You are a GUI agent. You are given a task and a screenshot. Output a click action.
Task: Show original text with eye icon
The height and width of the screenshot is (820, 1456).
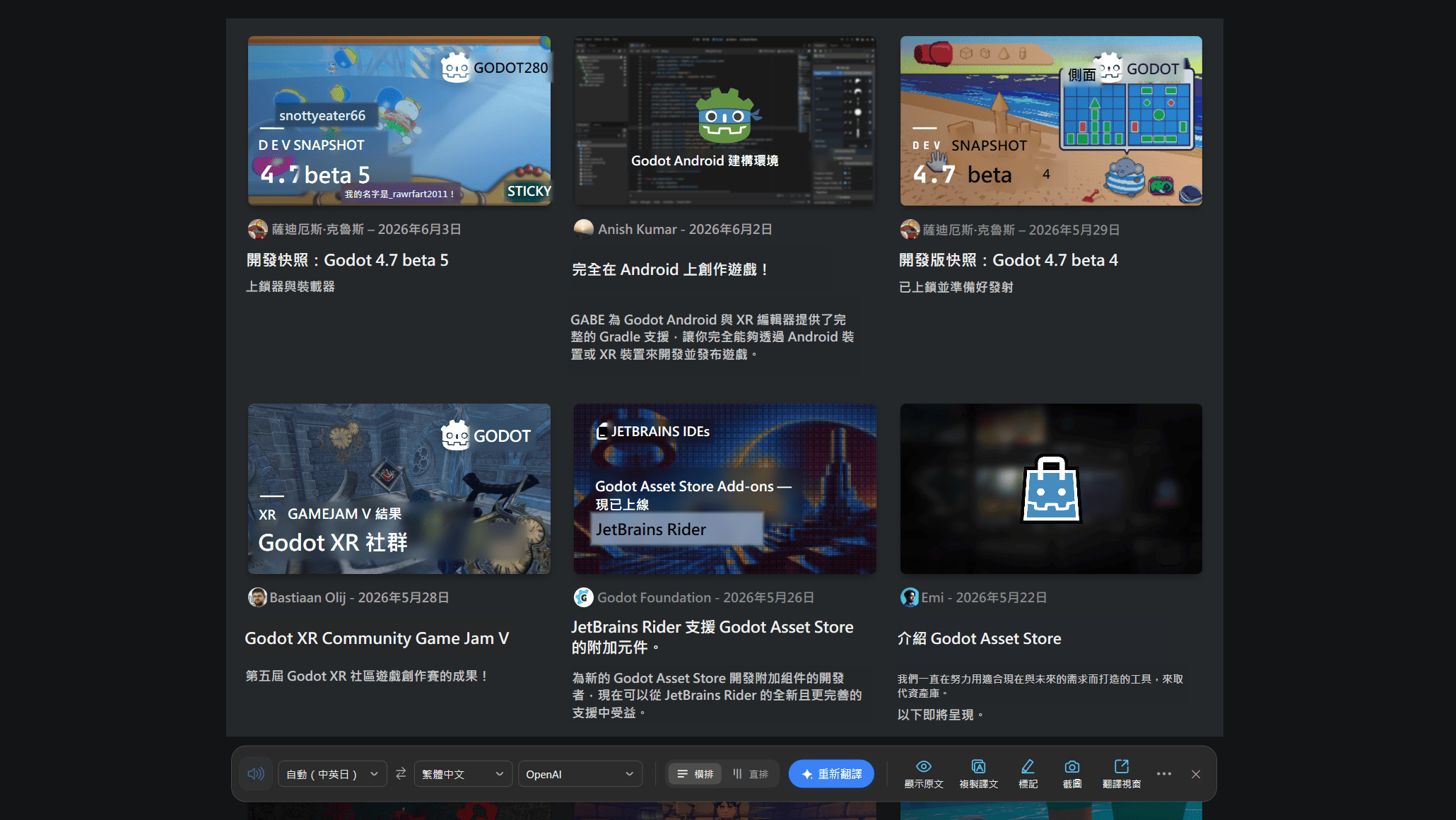pos(924,774)
